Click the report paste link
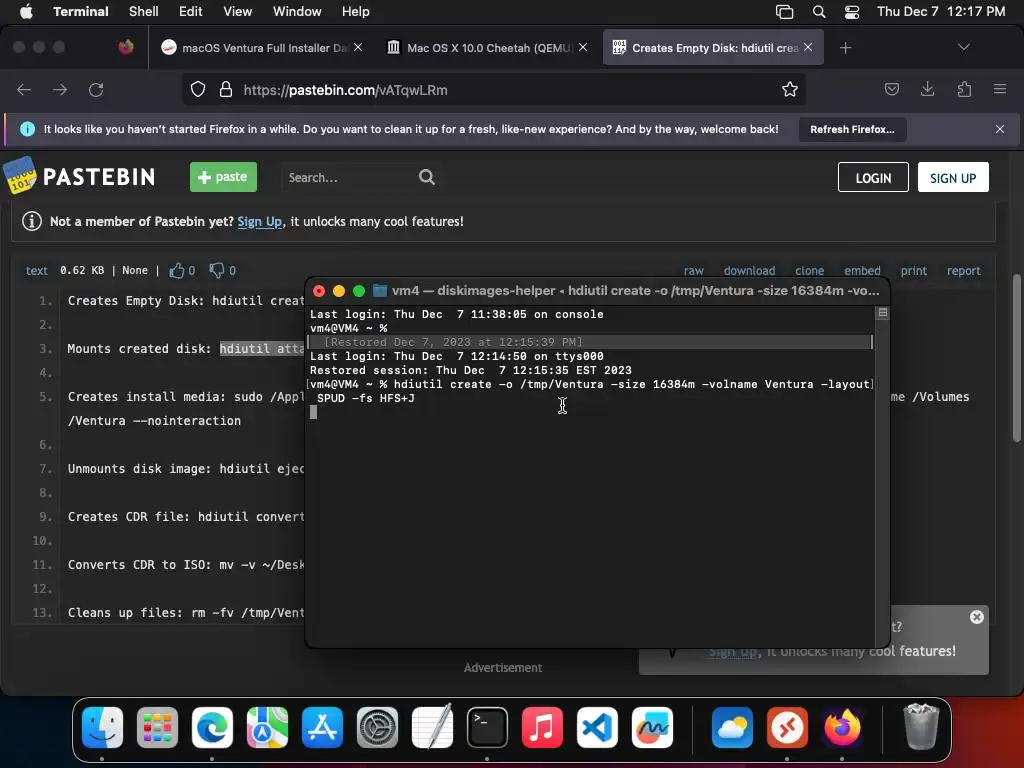Screen dimensions: 1024x768 pos(963,270)
